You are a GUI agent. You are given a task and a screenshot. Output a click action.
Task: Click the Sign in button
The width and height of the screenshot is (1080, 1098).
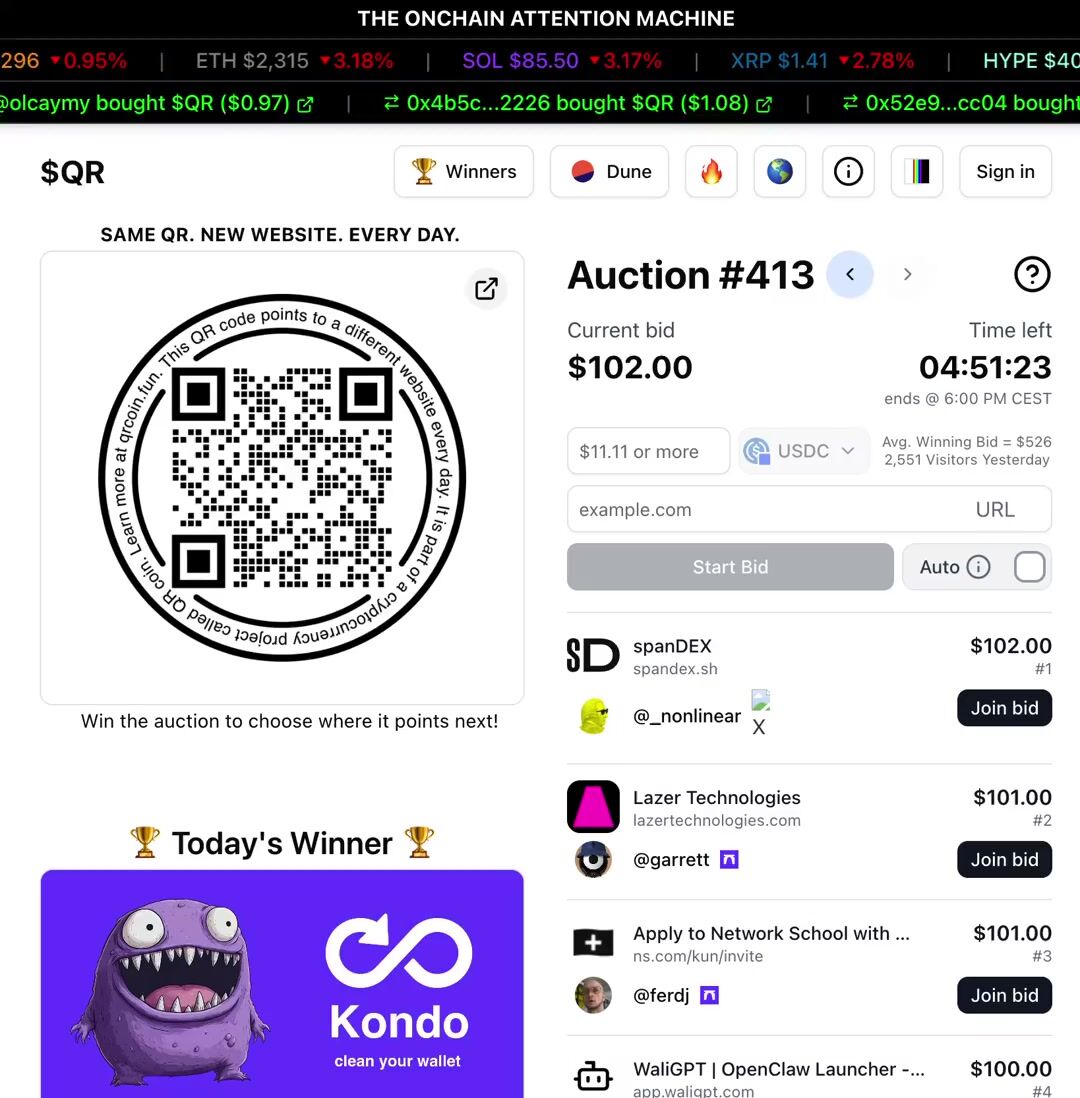[x=1005, y=172]
